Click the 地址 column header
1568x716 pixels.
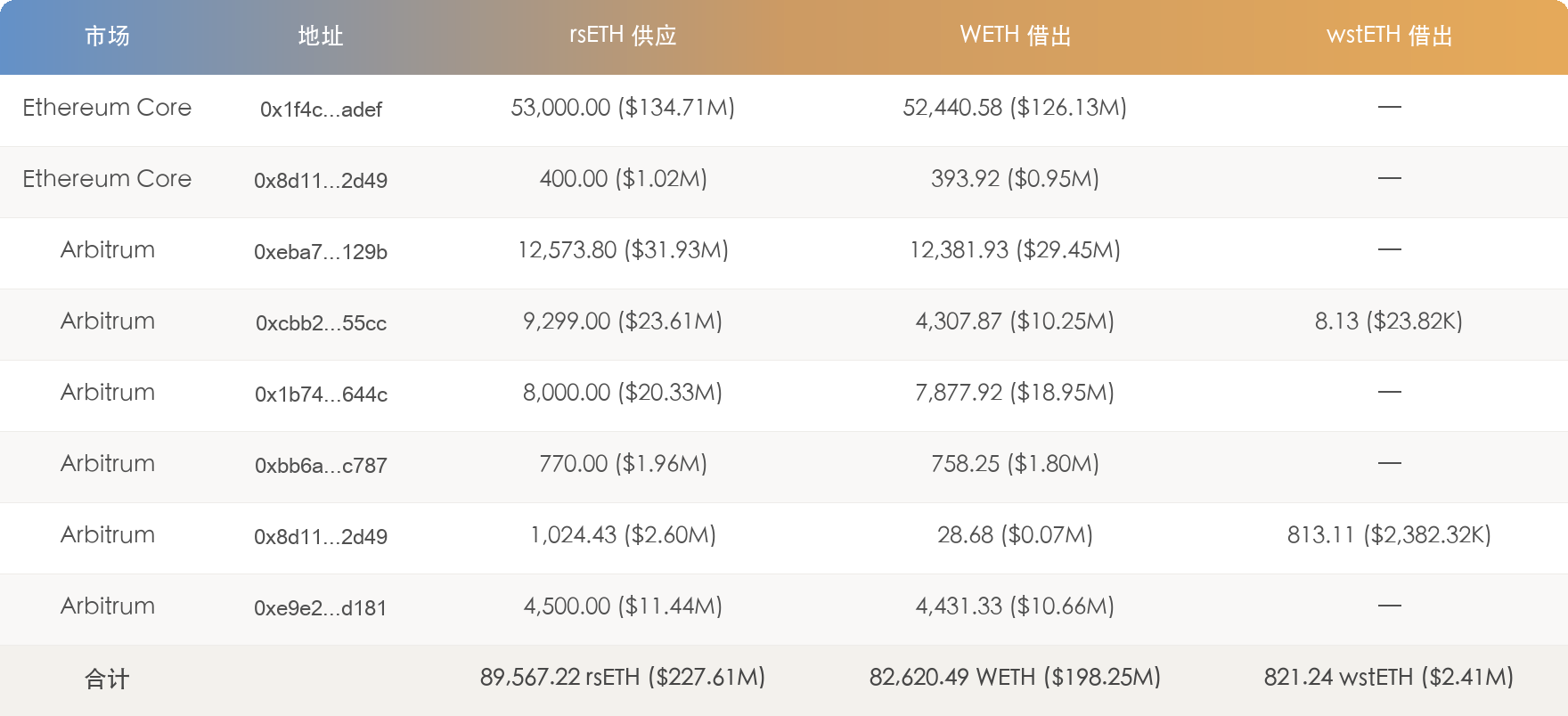(x=321, y=36)
